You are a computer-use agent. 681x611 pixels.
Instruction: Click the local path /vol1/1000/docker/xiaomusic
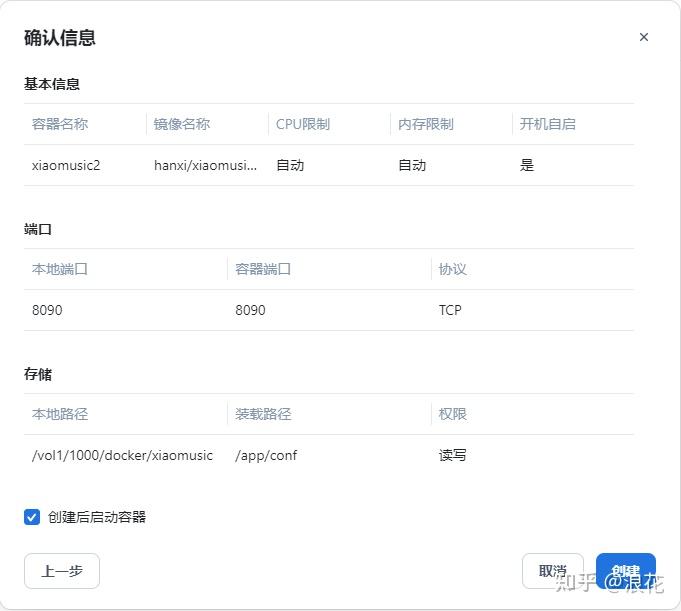(122, 455)
